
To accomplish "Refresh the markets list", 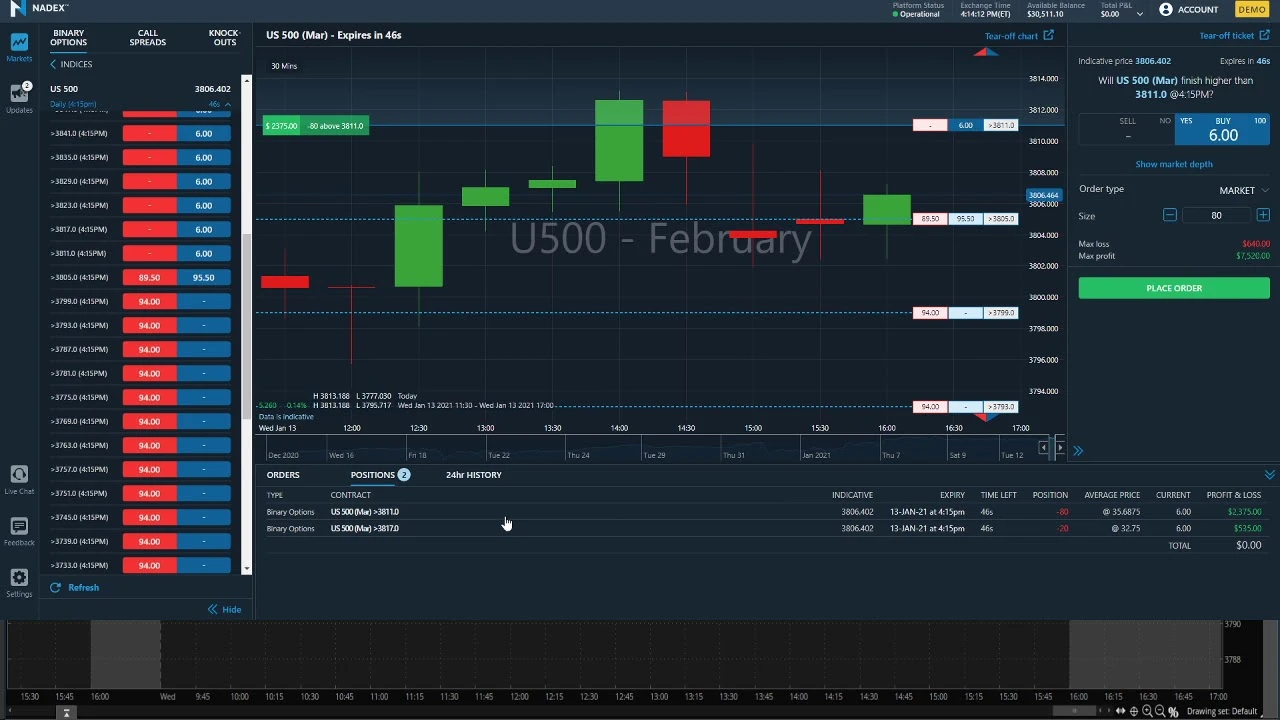I will coord(75,588).
